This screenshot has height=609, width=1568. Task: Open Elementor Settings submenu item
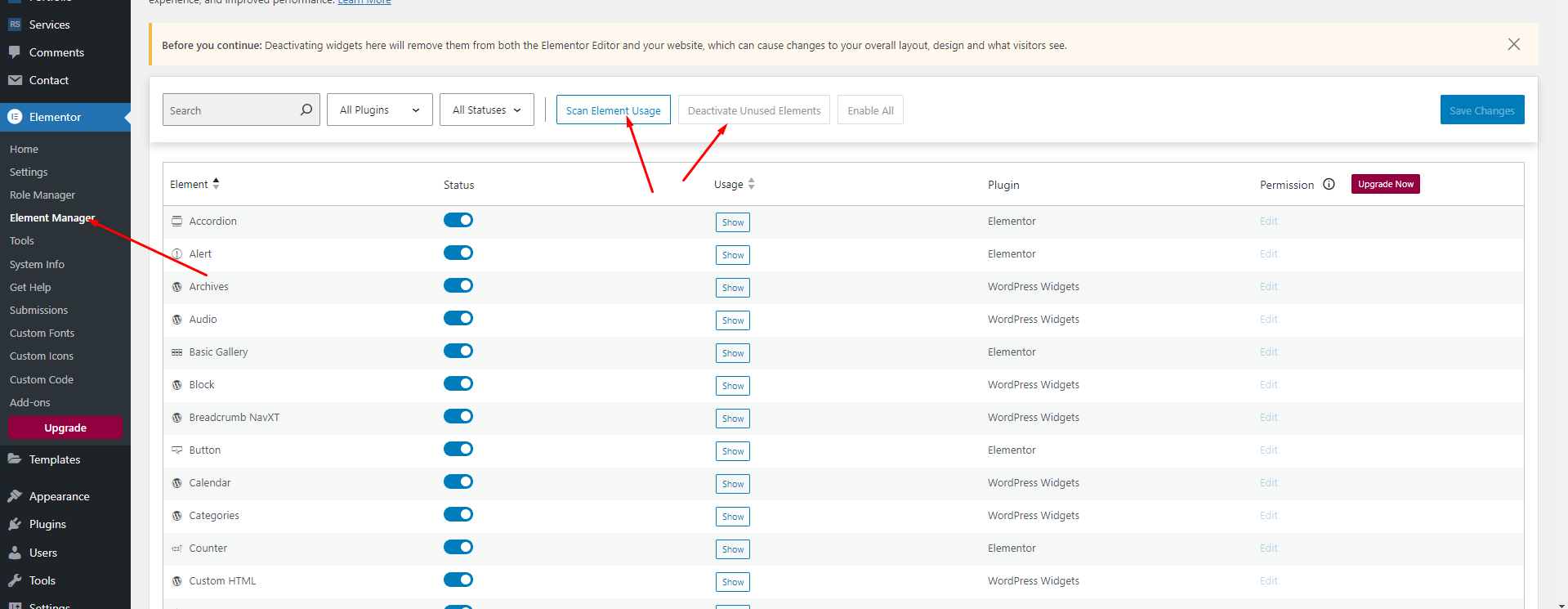(29, 172)
